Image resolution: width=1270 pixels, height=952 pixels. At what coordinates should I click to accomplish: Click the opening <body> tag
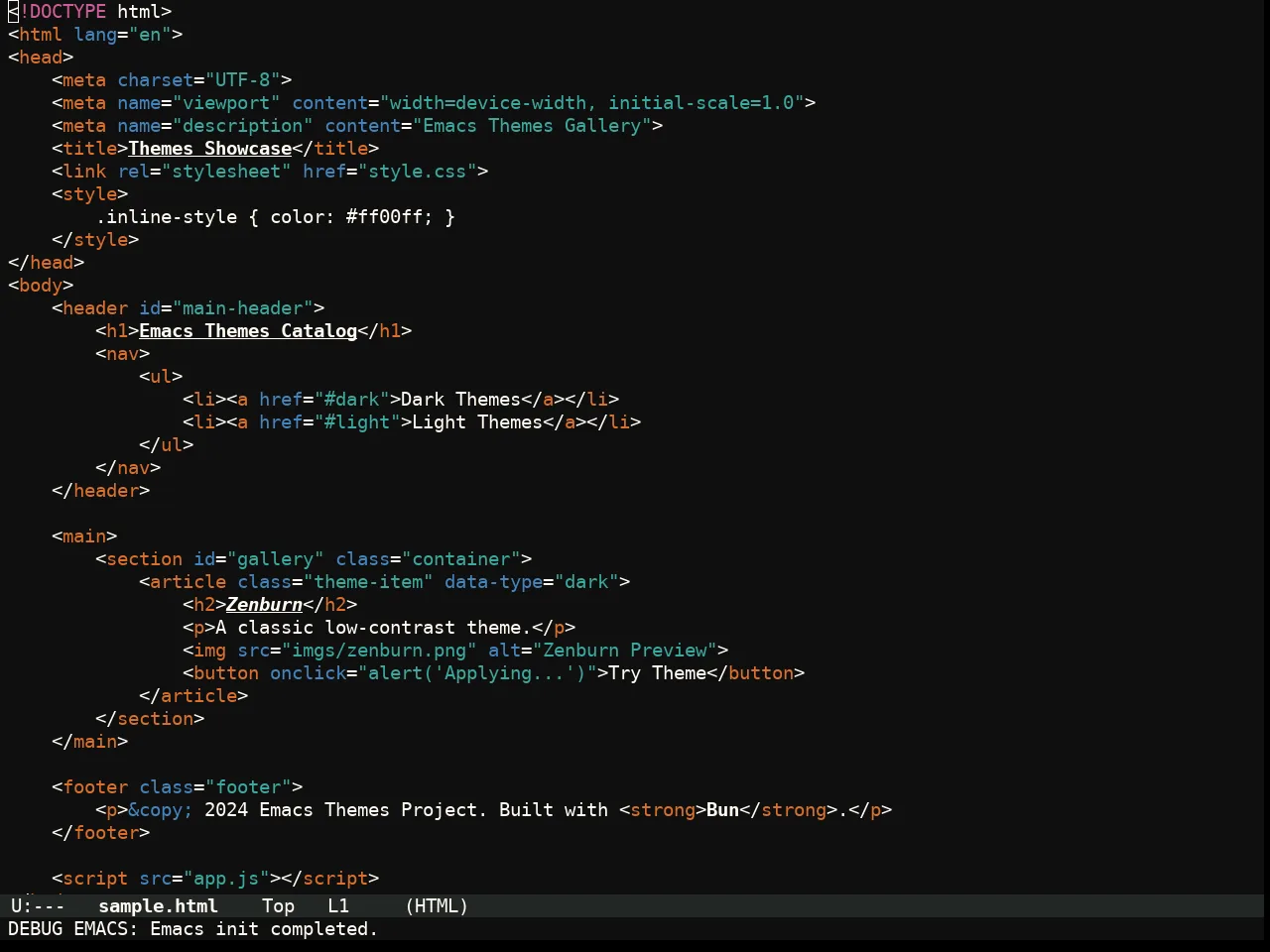[x=41, y=285]
